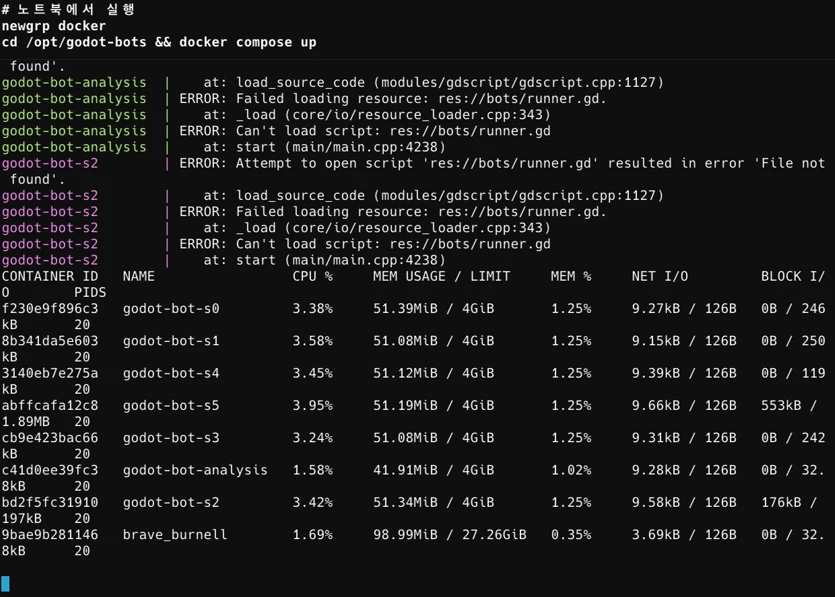Click the 1.58% CPU value for godot-bot-analysis
The height and width of the screenshot is (597, 835).
coord(313,470)
